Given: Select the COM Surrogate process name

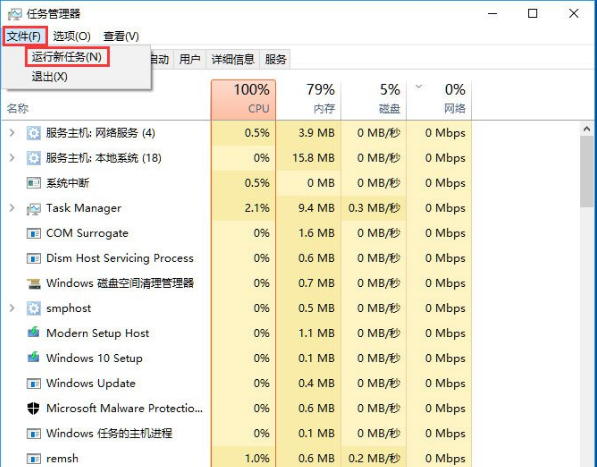Looking at the screenshot, I should click(x=87, y=233).
